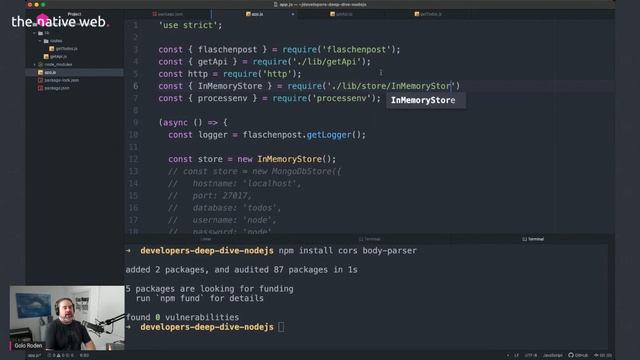Click the JavaScript grammar selector in status bar
Viewport: 640px width, 360px height.
pos(553,355)
